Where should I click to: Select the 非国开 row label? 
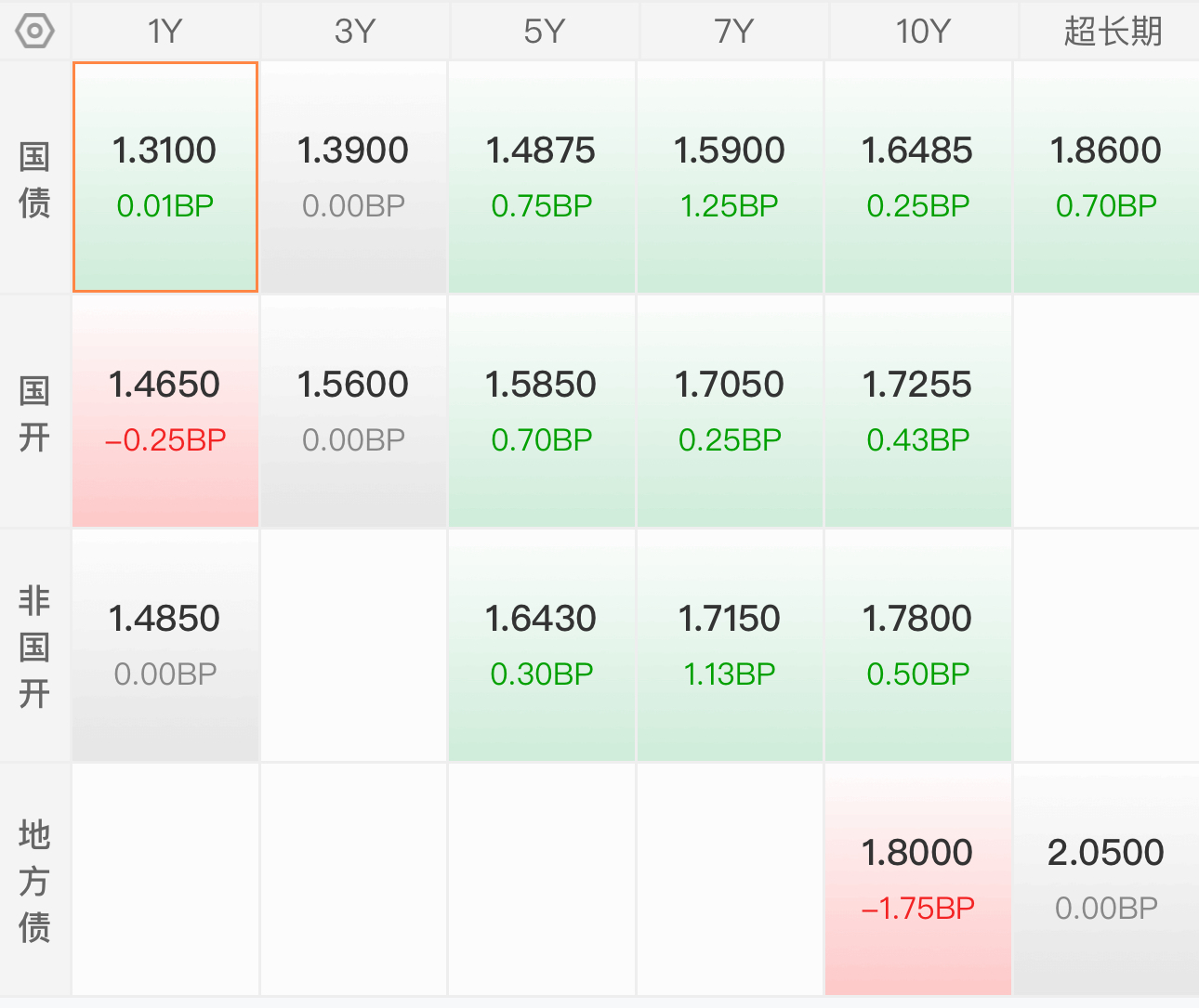tap(34, 647)
